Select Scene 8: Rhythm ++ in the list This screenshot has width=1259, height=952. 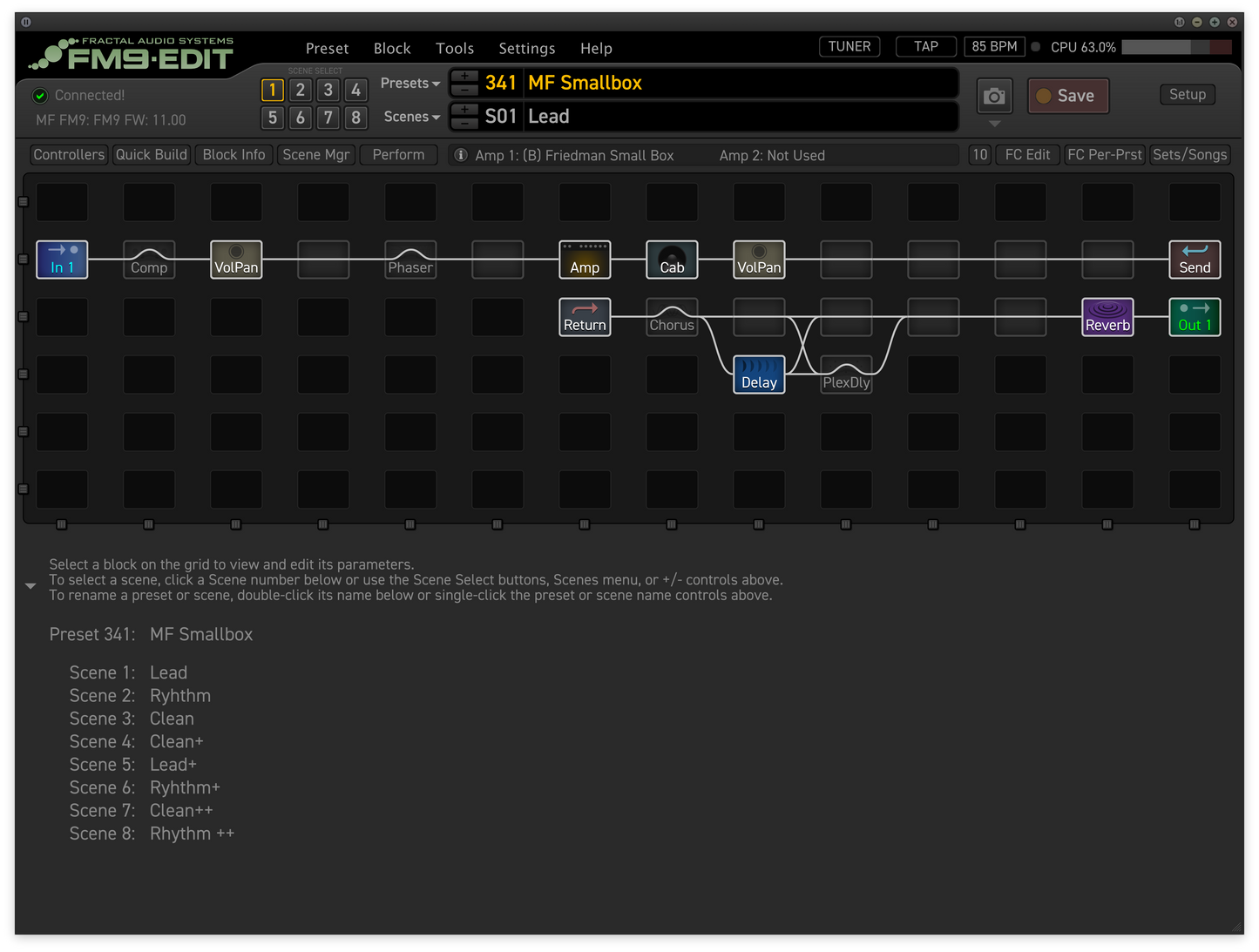pyautogui.click(x=152, y=834)
